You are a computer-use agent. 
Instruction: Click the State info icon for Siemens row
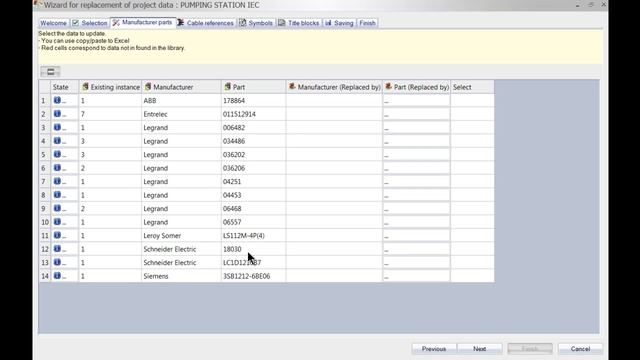(57, 276)
